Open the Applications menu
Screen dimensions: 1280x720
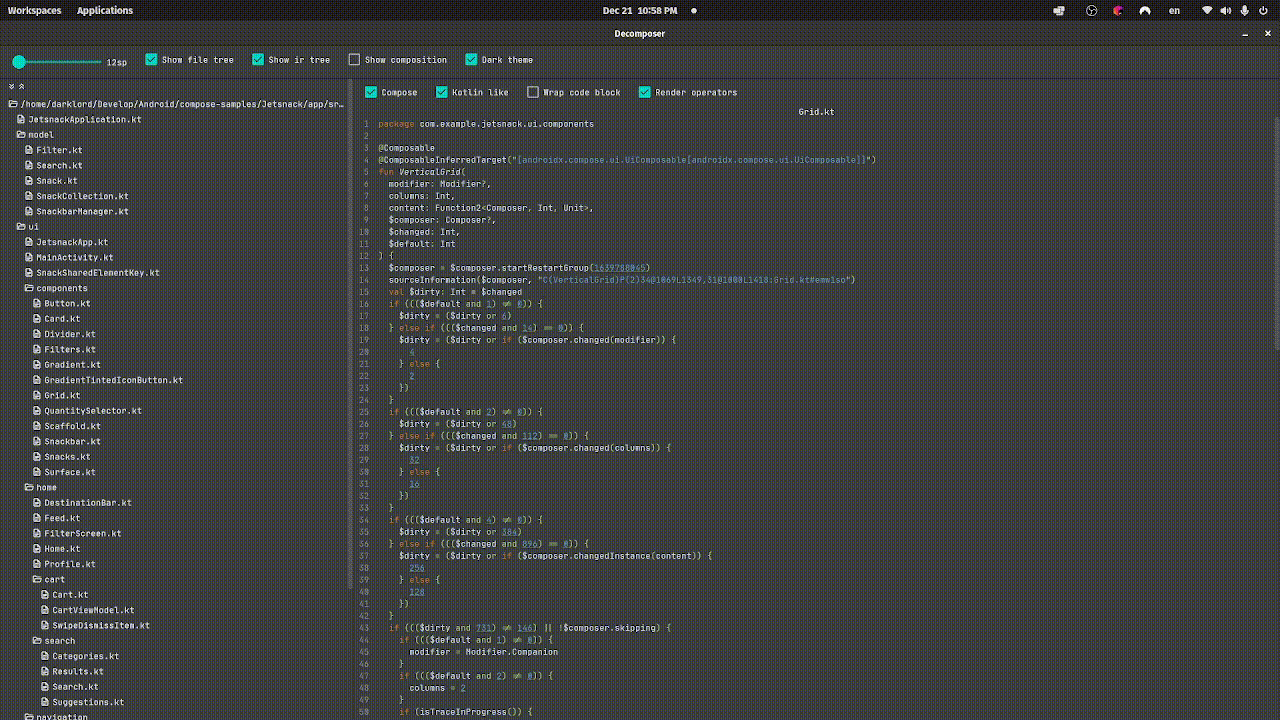point(104,11)
